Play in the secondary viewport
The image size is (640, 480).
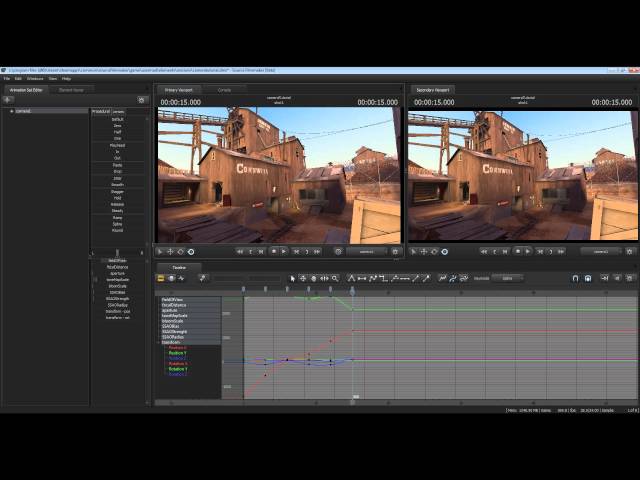(528, 252)
